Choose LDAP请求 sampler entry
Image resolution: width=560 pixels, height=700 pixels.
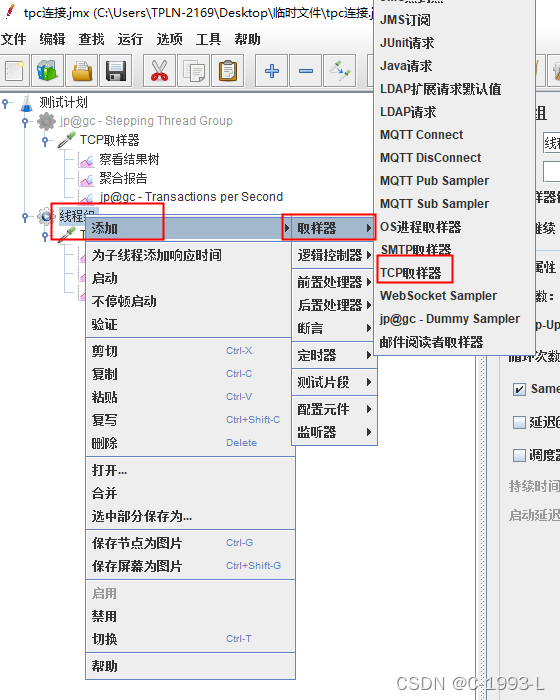pyautogui.click(x=454, y=112)
